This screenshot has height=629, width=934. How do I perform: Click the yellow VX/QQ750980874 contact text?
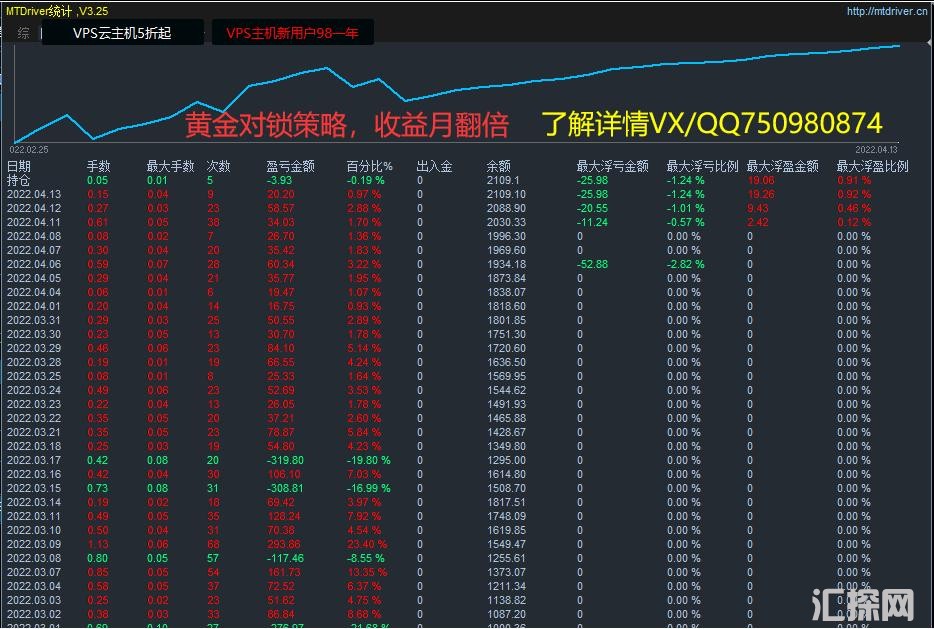(711, 123)
